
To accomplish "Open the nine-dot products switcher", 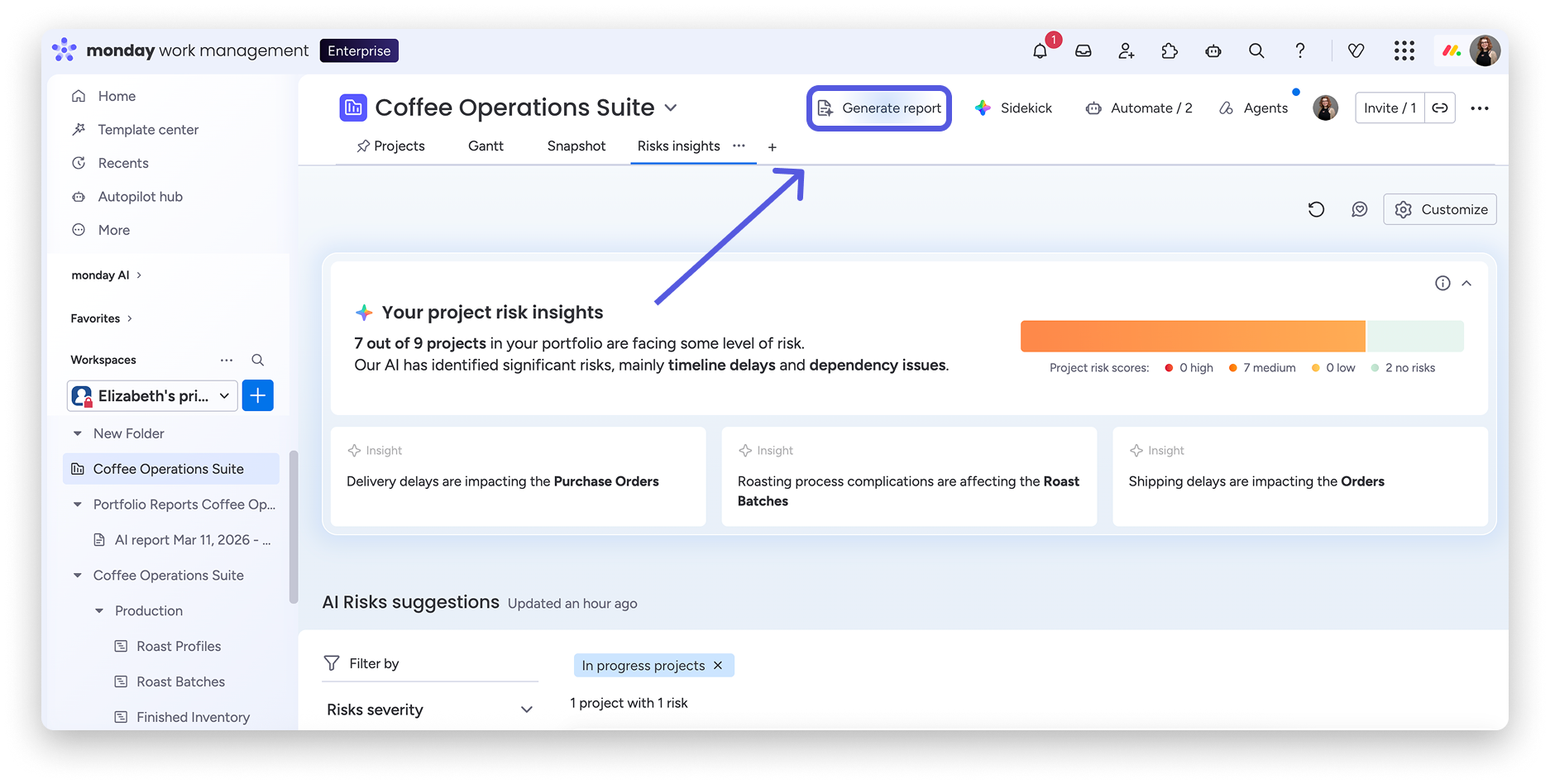I will 1404,51.
